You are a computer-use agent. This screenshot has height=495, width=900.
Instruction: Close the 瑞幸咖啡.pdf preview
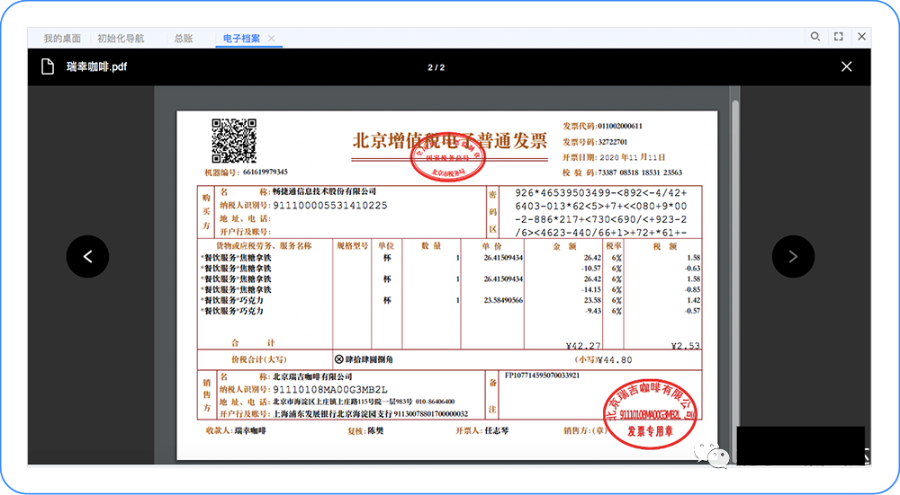pos(847,67)
